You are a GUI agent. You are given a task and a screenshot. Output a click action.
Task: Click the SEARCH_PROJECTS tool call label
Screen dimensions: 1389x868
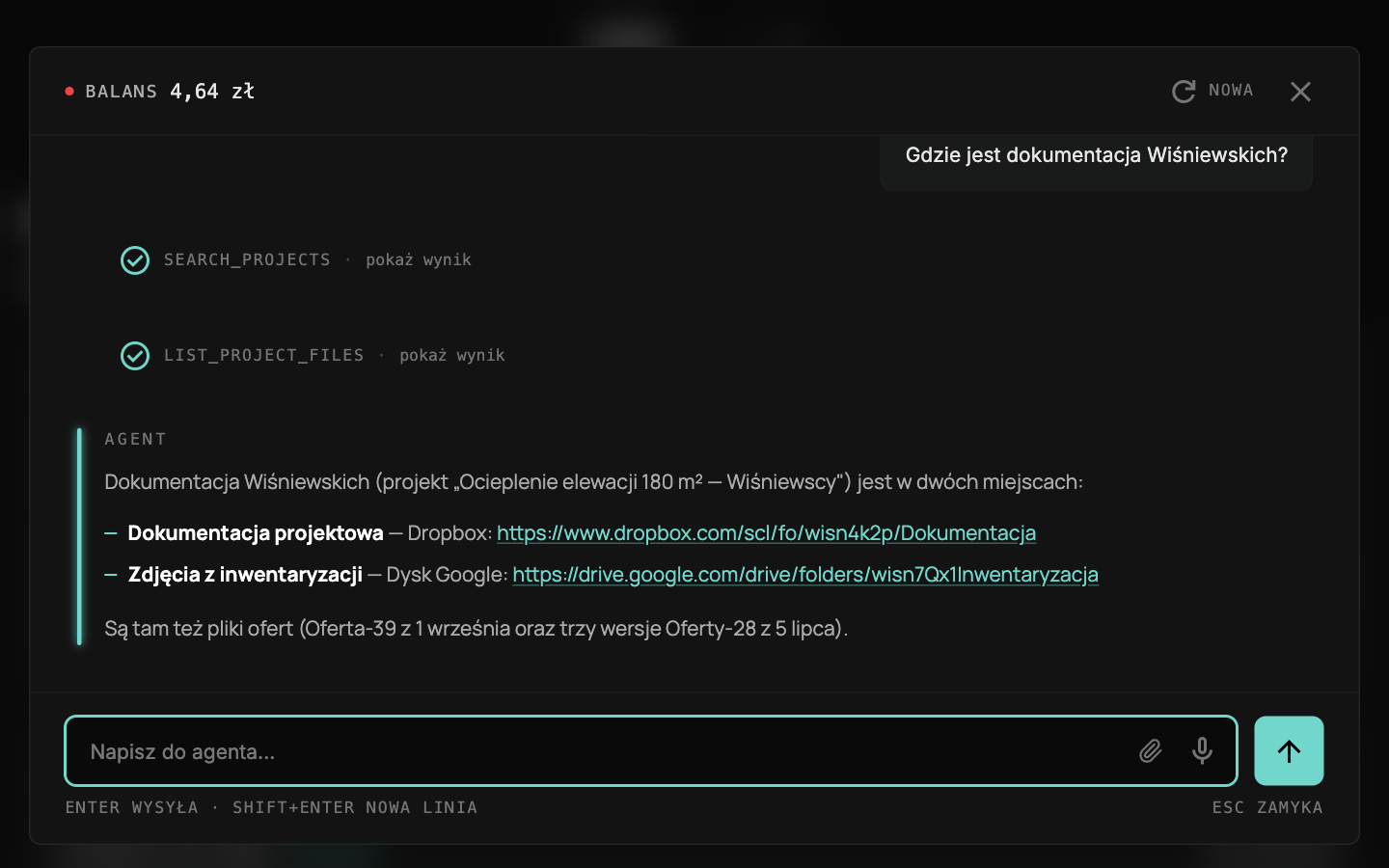pyautogui.click(x=247, y=259)
